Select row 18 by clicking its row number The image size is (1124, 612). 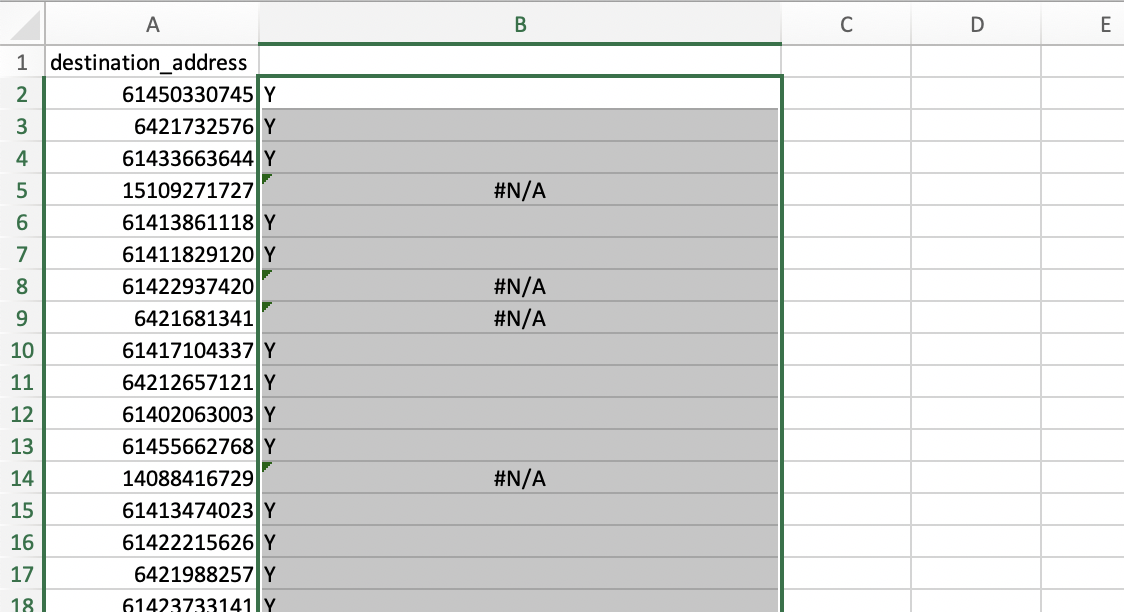21,606
